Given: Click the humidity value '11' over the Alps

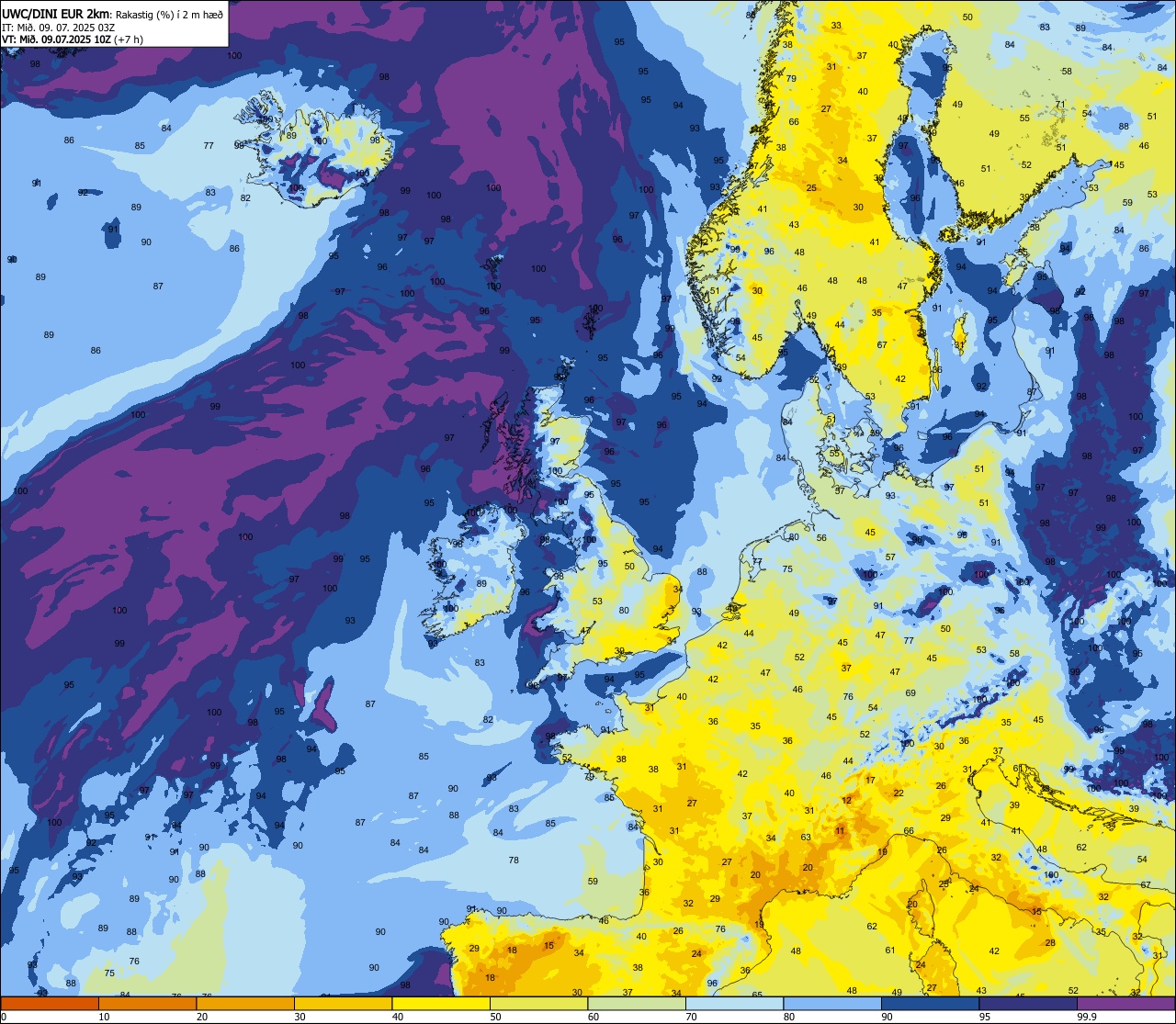Looking at the screenshot, I should tap(840, 830).
